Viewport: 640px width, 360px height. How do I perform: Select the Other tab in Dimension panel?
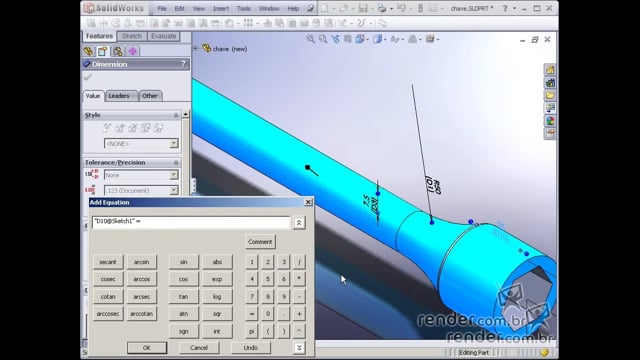(150, 96)
